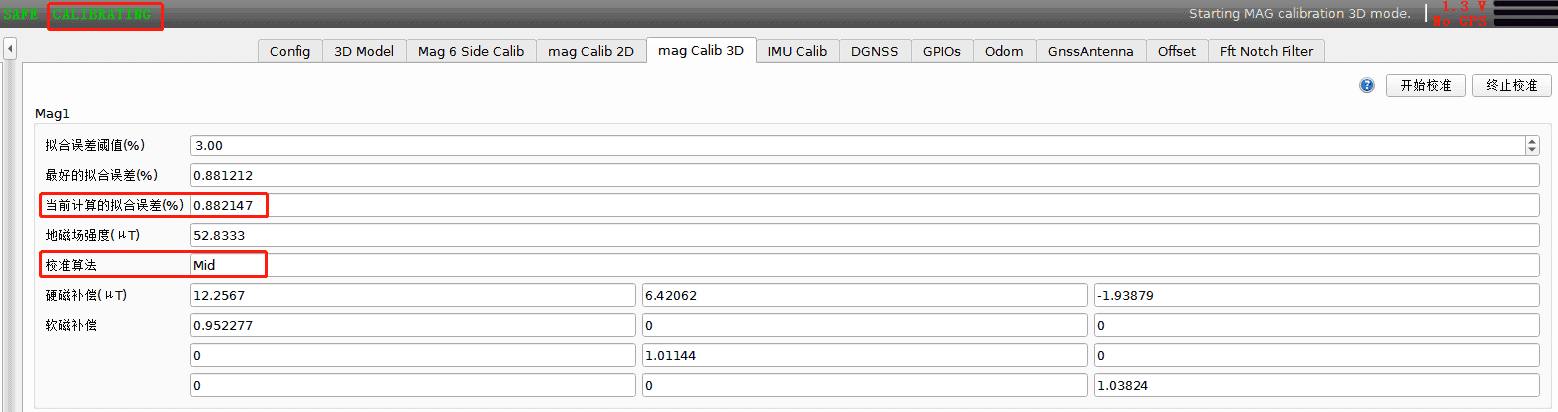Screen dimensions: 1558x412
Task: Click the green CALIBRATING status label
Action: tap(102, 15)
